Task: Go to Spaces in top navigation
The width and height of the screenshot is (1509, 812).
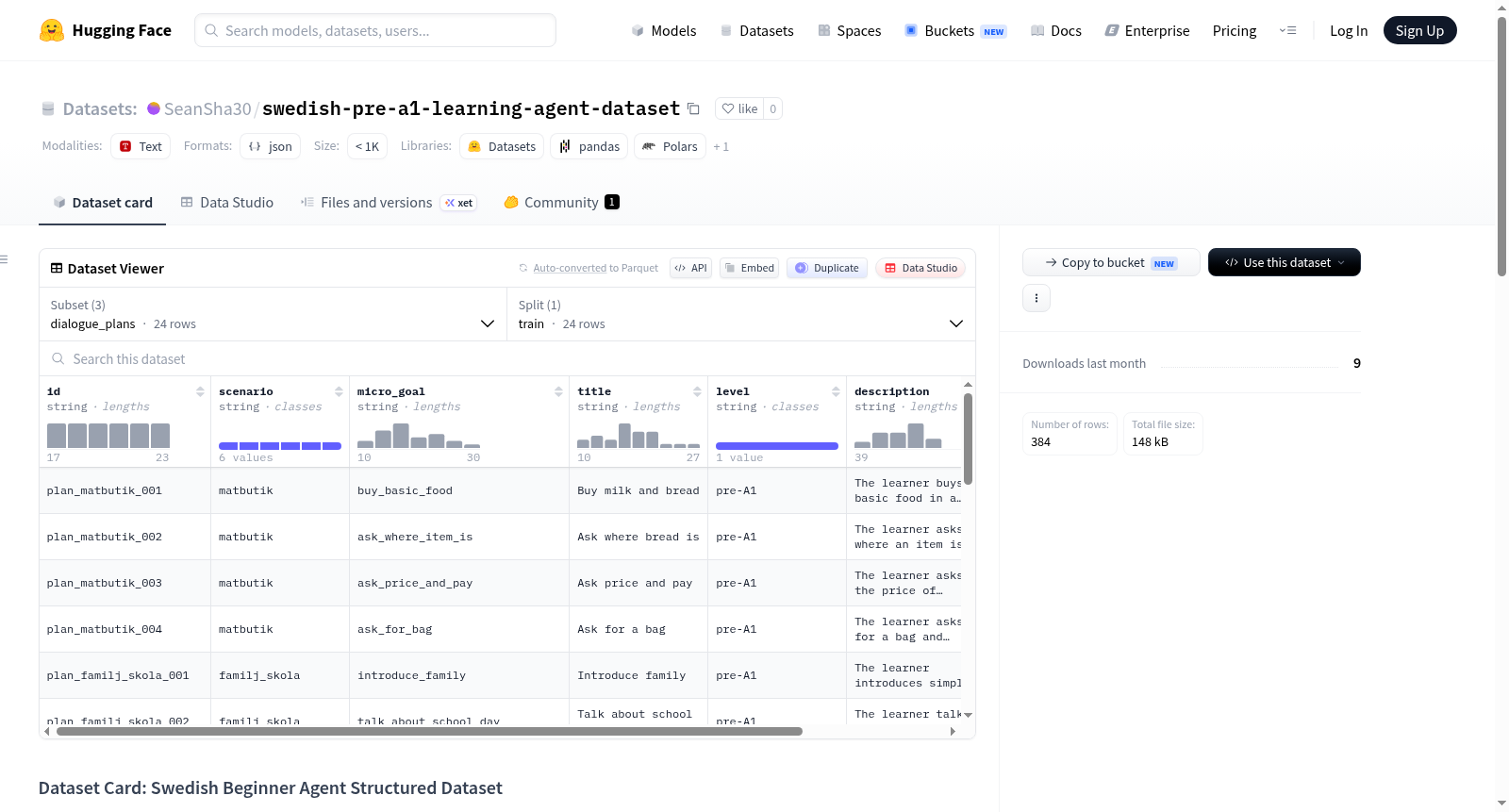Action: point(850,30)
